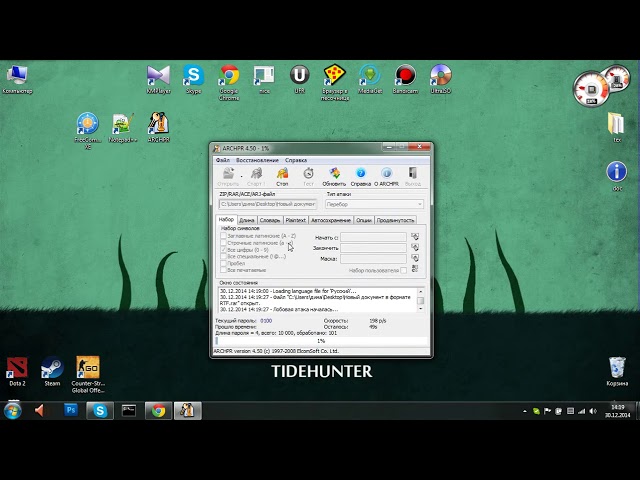Click Skype taskbar button

pos(100,411)
